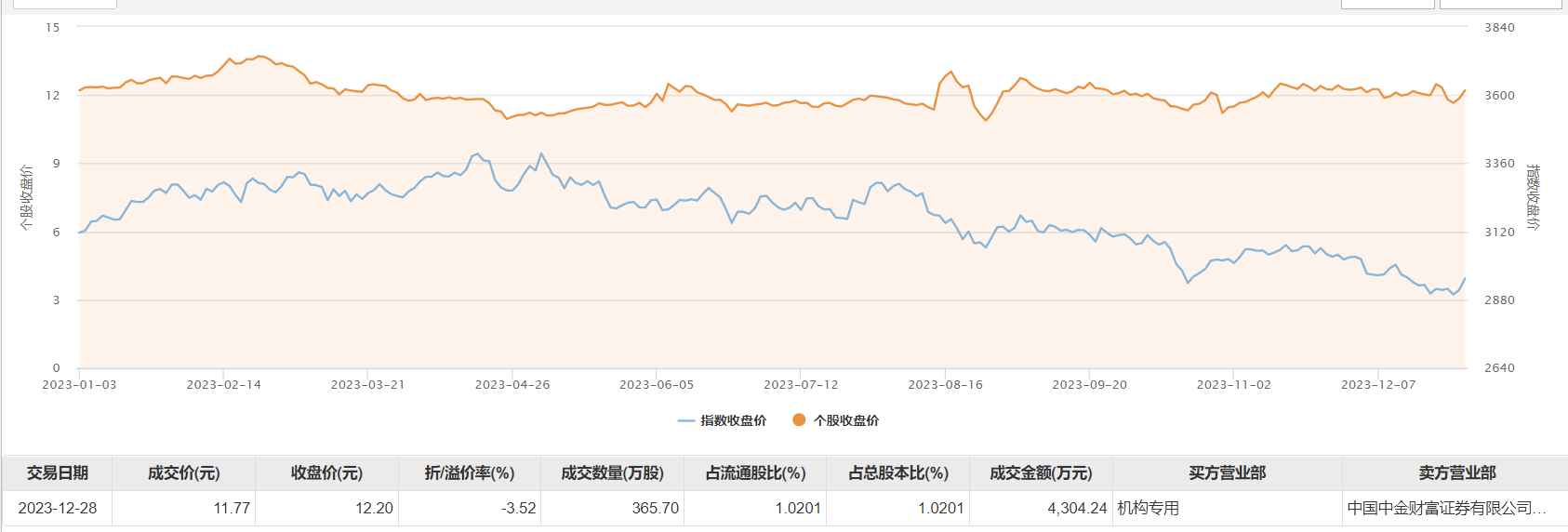Viewport: 1568px width, 532px height.
Task: Click the 成交价(元) column header
Action: pyautogui.click(x=184, y=473)
